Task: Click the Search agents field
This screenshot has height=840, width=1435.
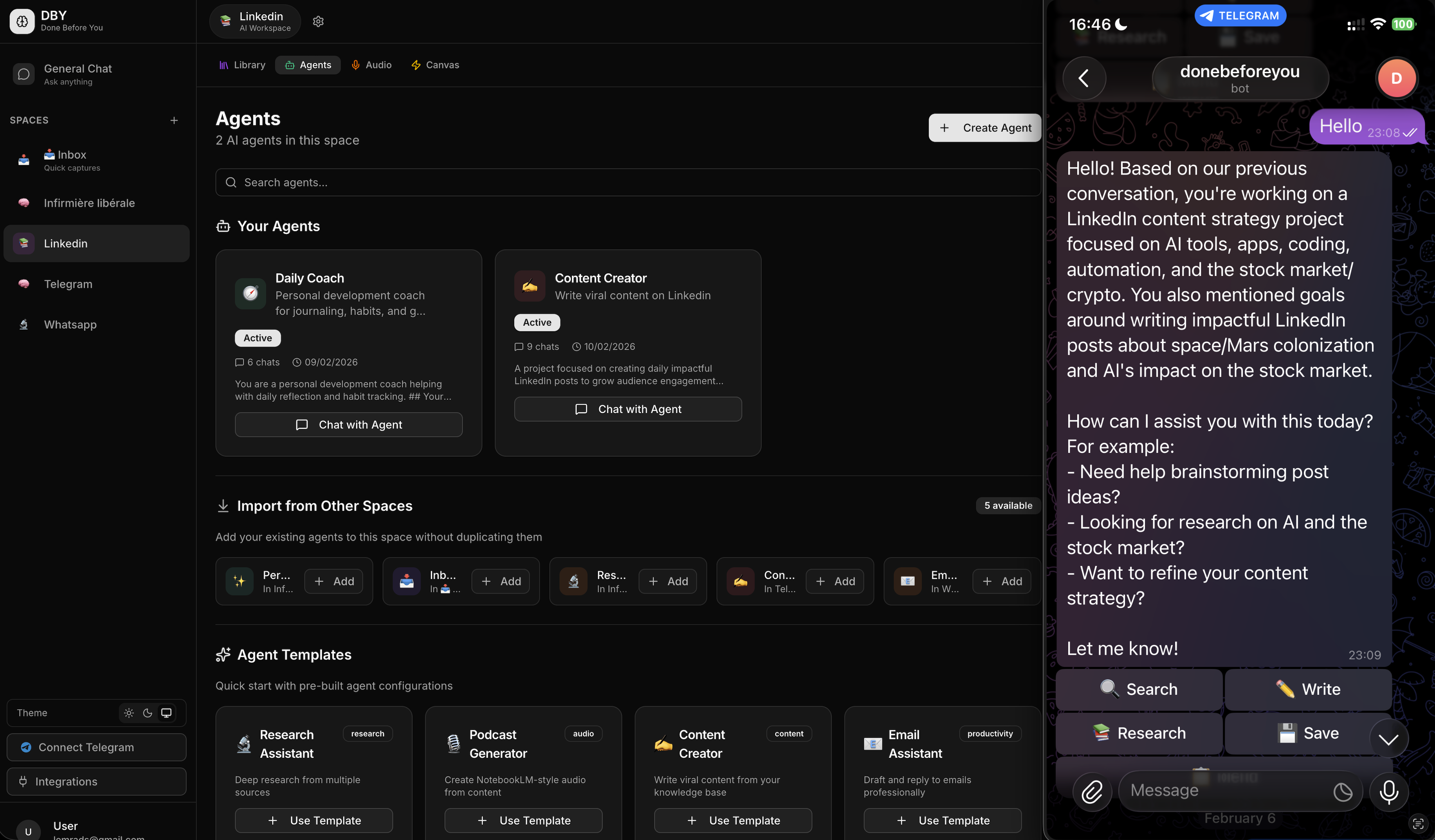Action: (627, 182)
